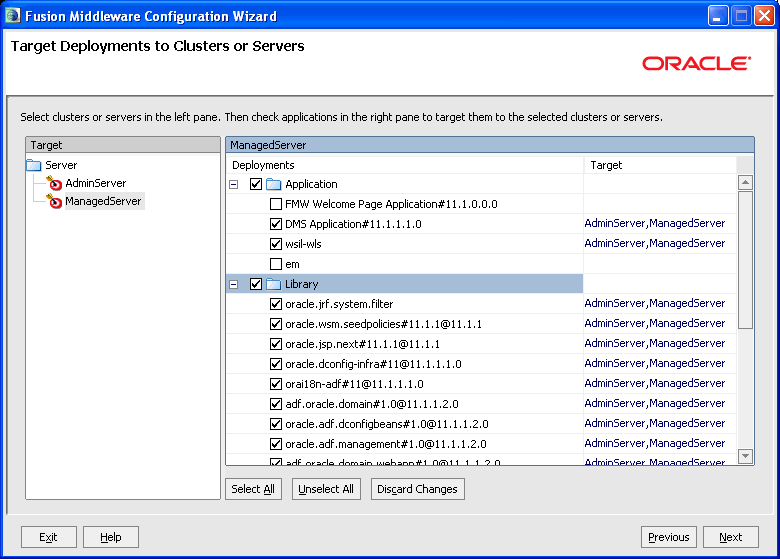Click 'oracle.adf.dconfigbeans#1.0@11.1.1.2.0' text
This screenshot has width=780, height=559.
pos(387,424)
